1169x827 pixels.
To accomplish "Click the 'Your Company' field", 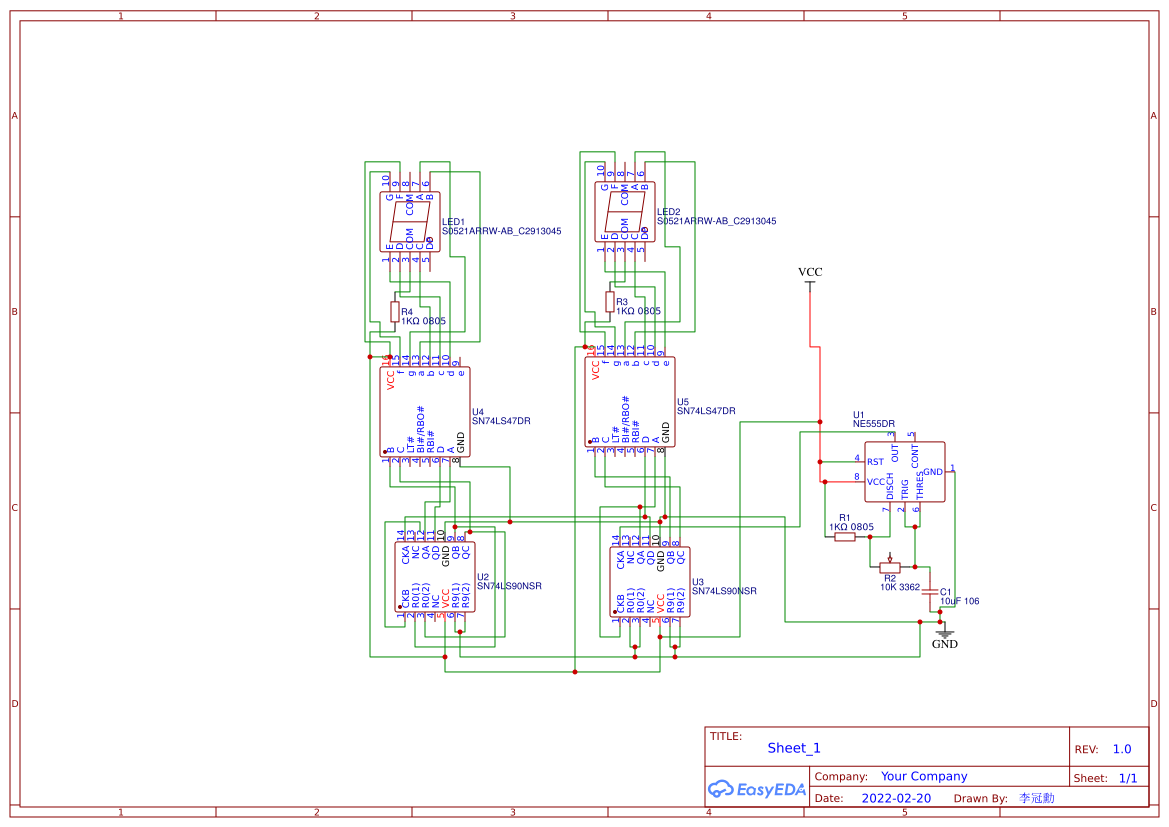I will point(924,776).
